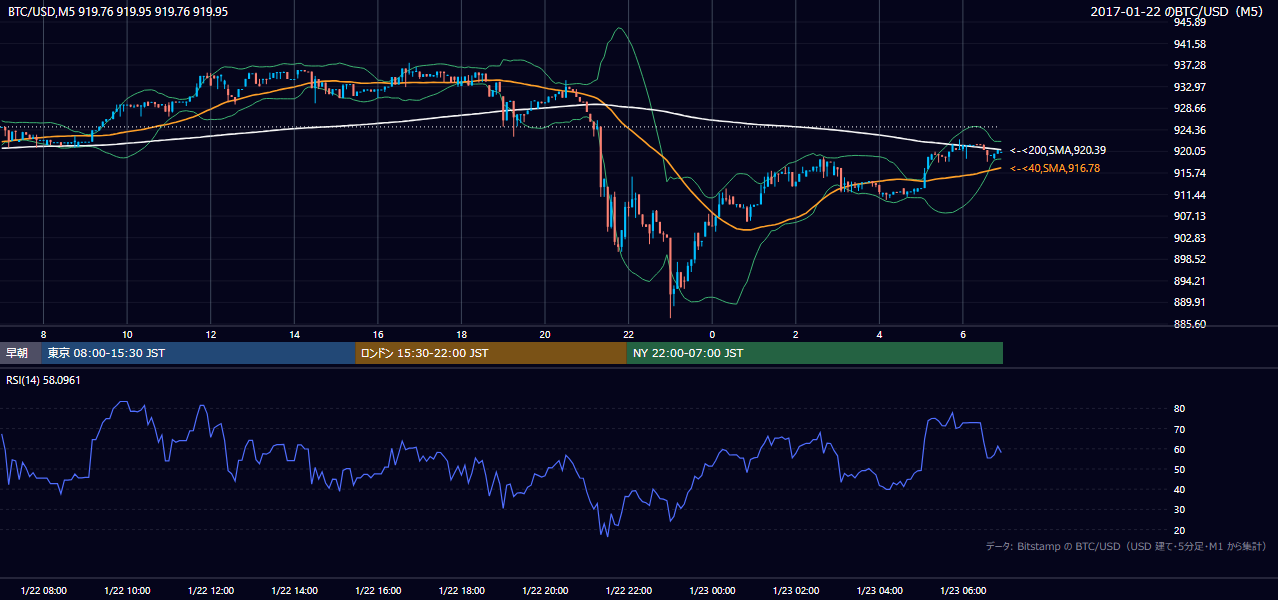Click price axis value 894.21
Image resolution: width=1278 pixels, height=600 pixels.
tap(1190, 281)
